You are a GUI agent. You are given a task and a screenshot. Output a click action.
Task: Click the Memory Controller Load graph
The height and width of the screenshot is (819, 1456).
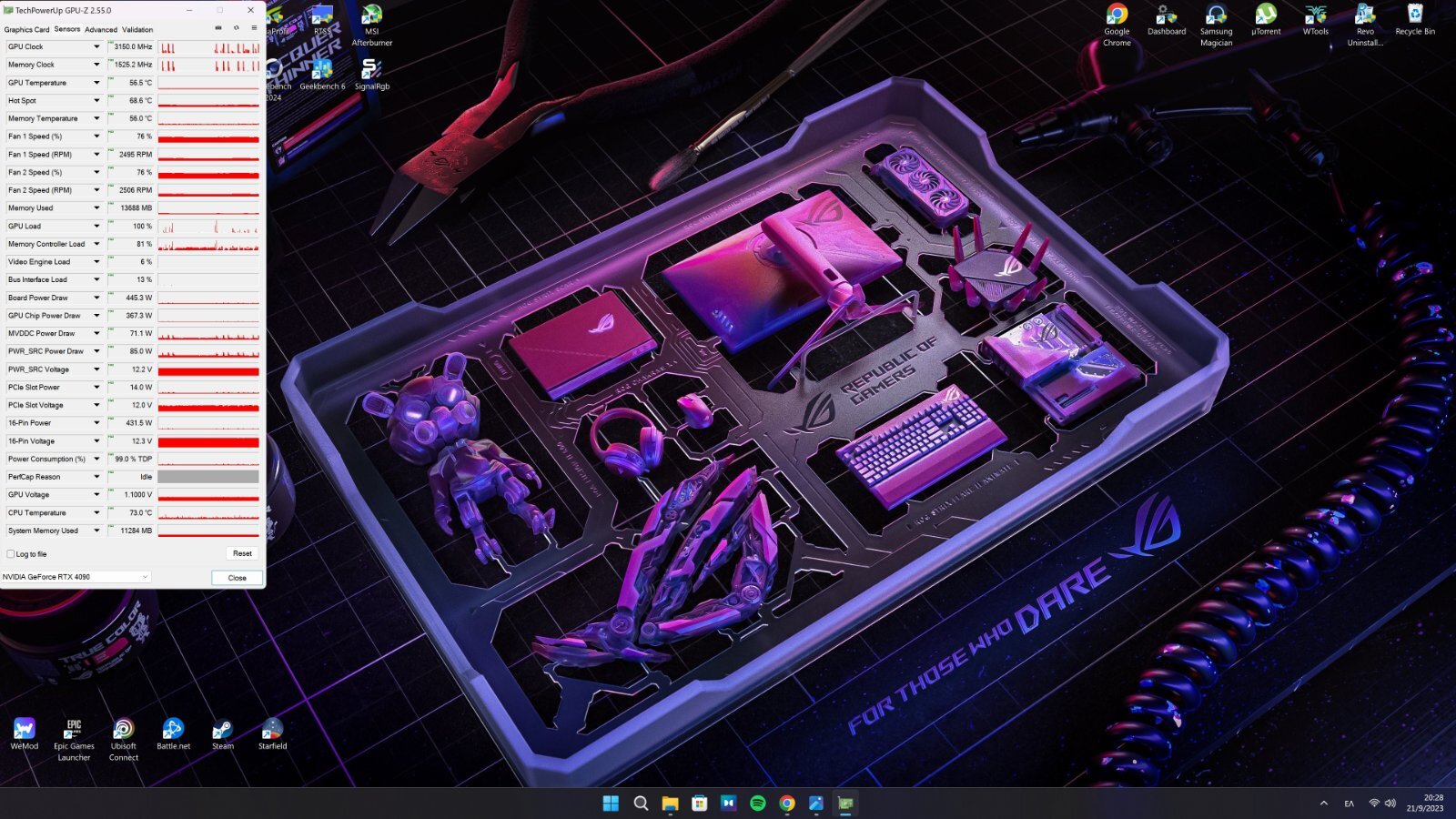[208, 244]
